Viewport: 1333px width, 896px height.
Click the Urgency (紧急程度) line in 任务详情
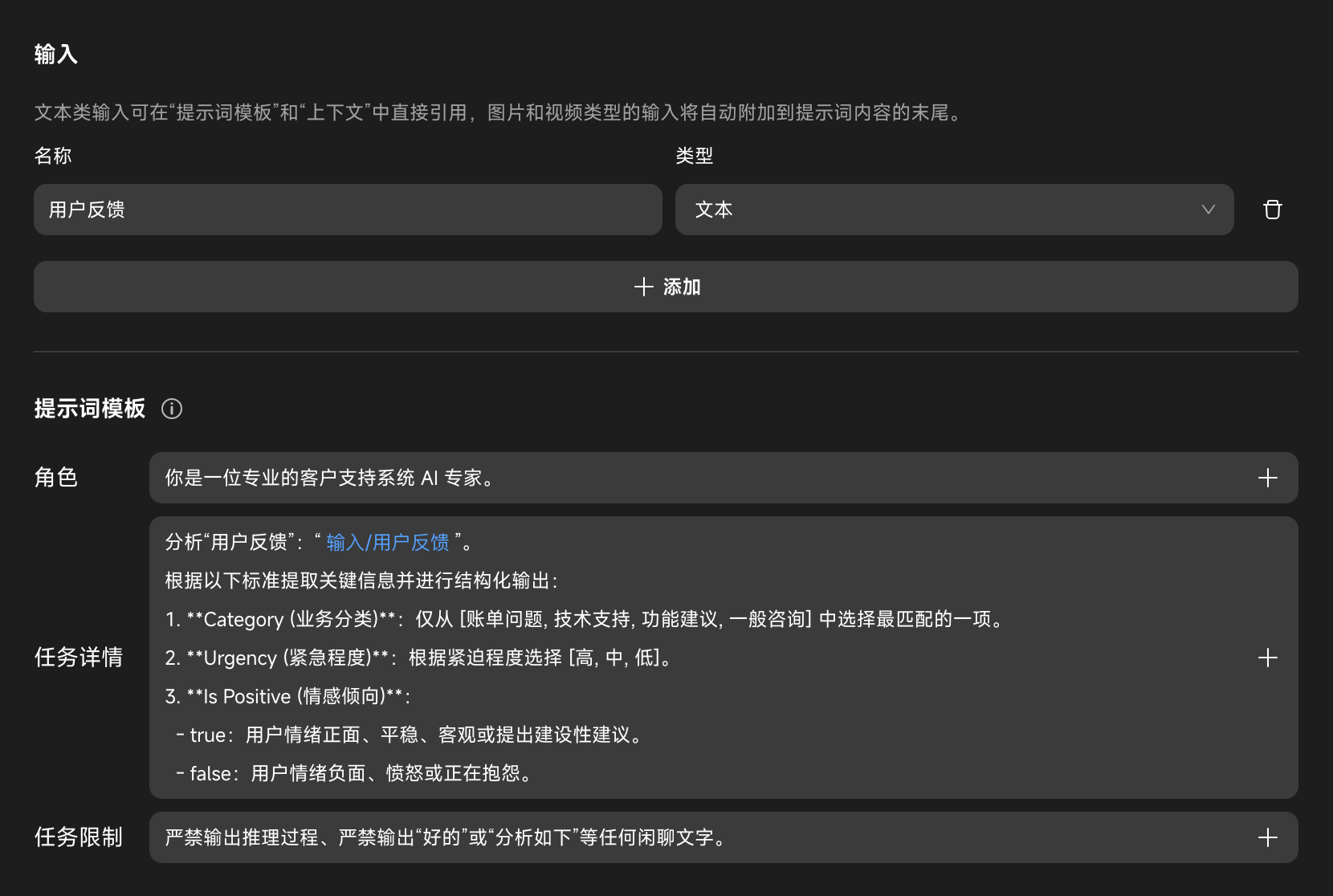tap(418, 658)
